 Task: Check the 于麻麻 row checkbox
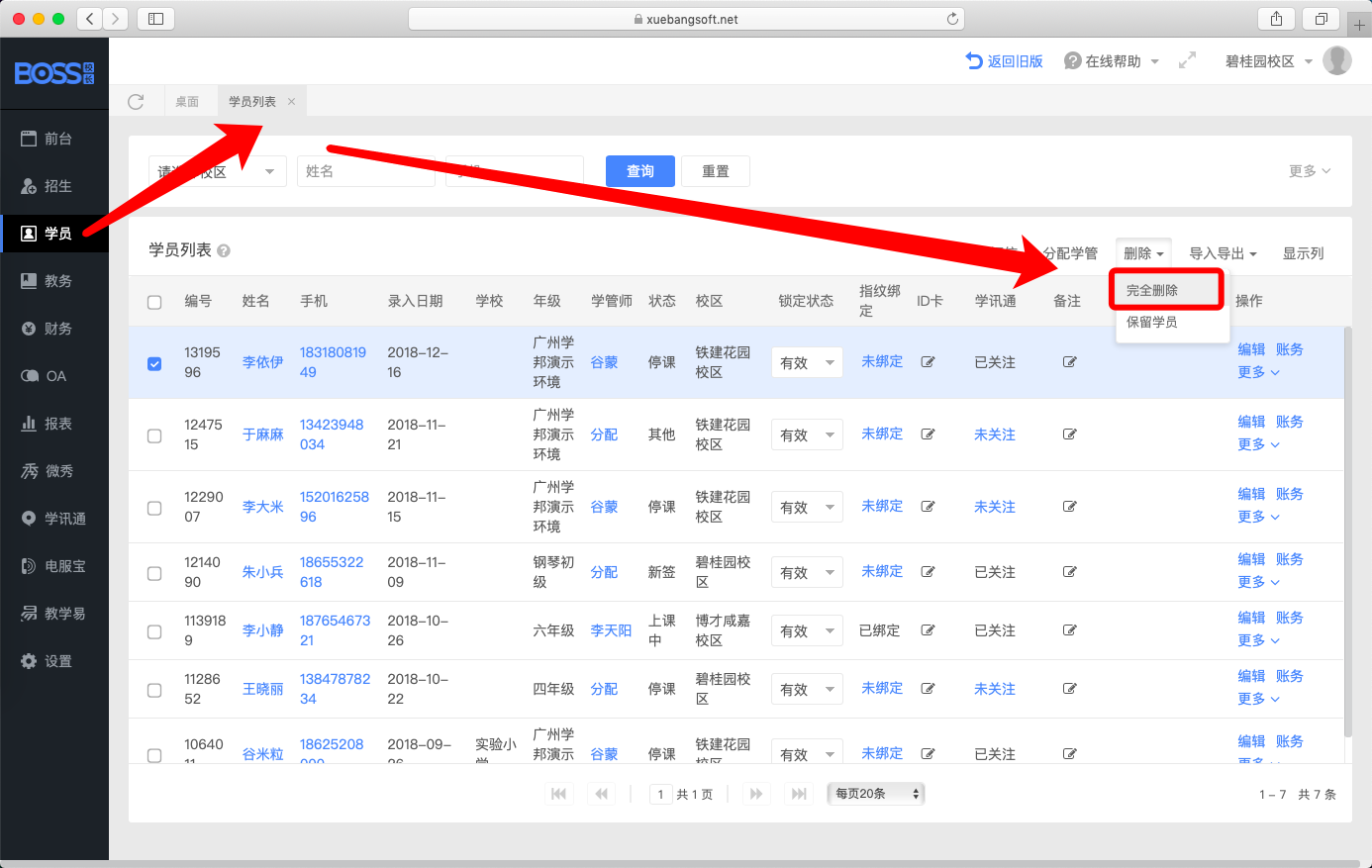(x=154, y=435)
